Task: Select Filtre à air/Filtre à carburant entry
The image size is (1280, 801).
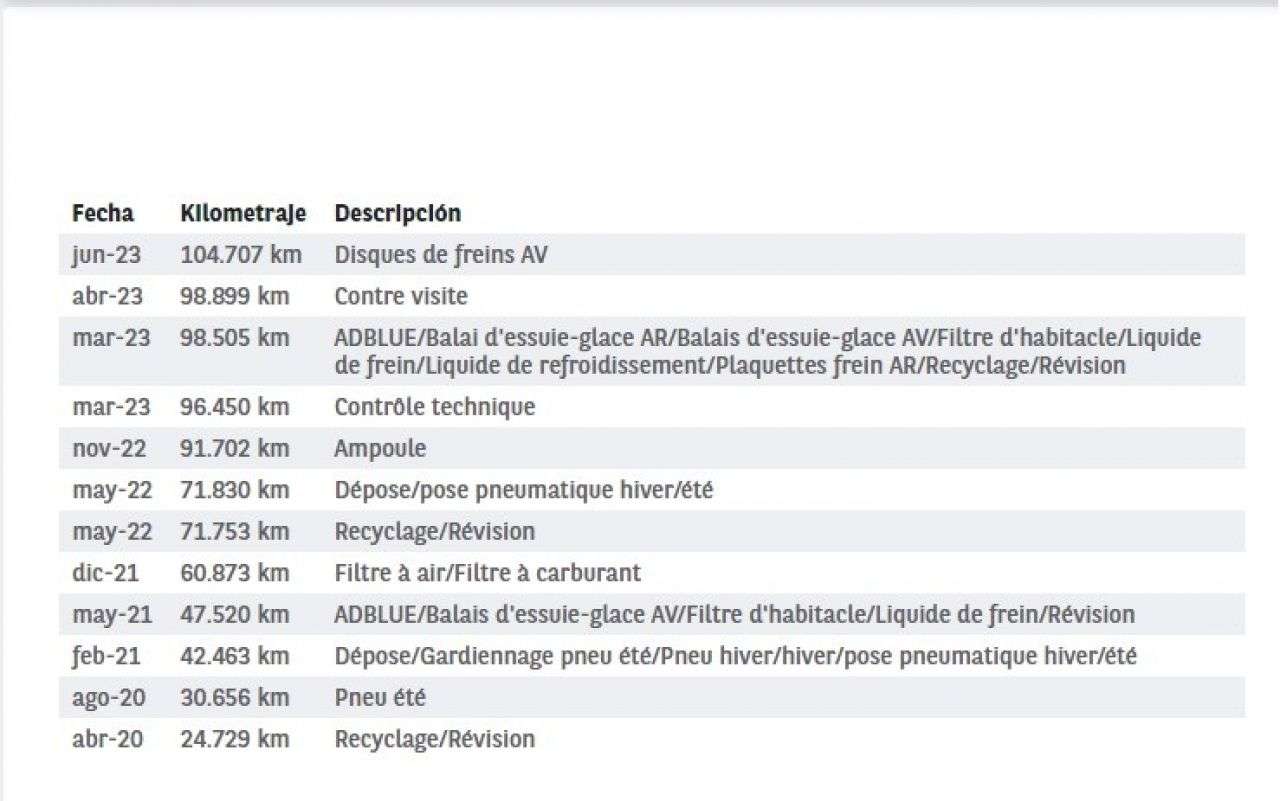Action: (487, 573)
